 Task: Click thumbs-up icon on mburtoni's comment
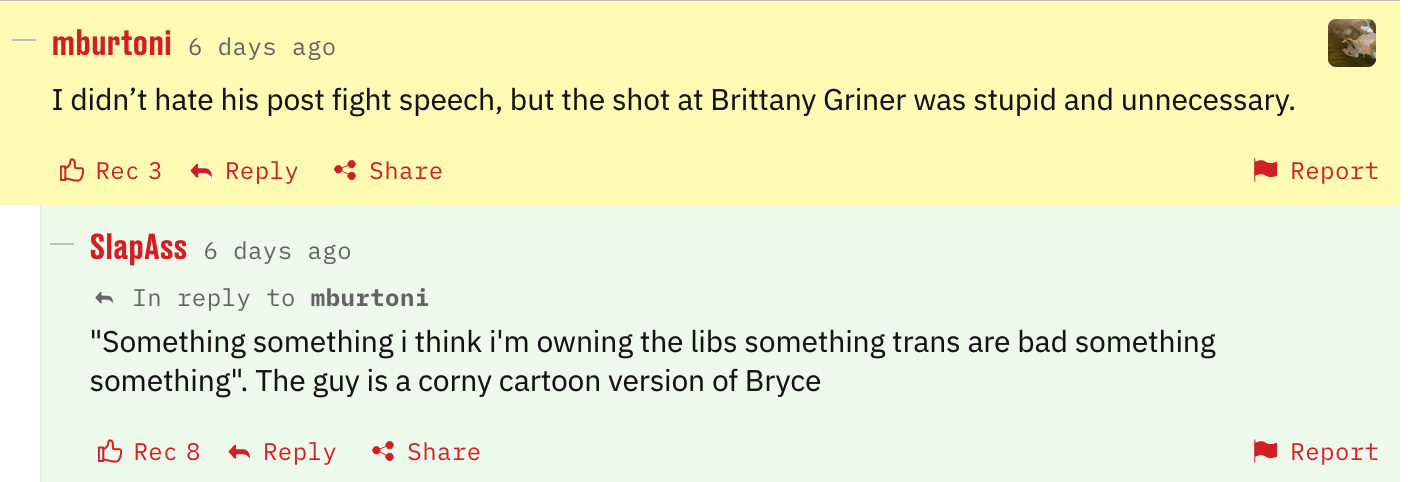(x=72, y=171)
